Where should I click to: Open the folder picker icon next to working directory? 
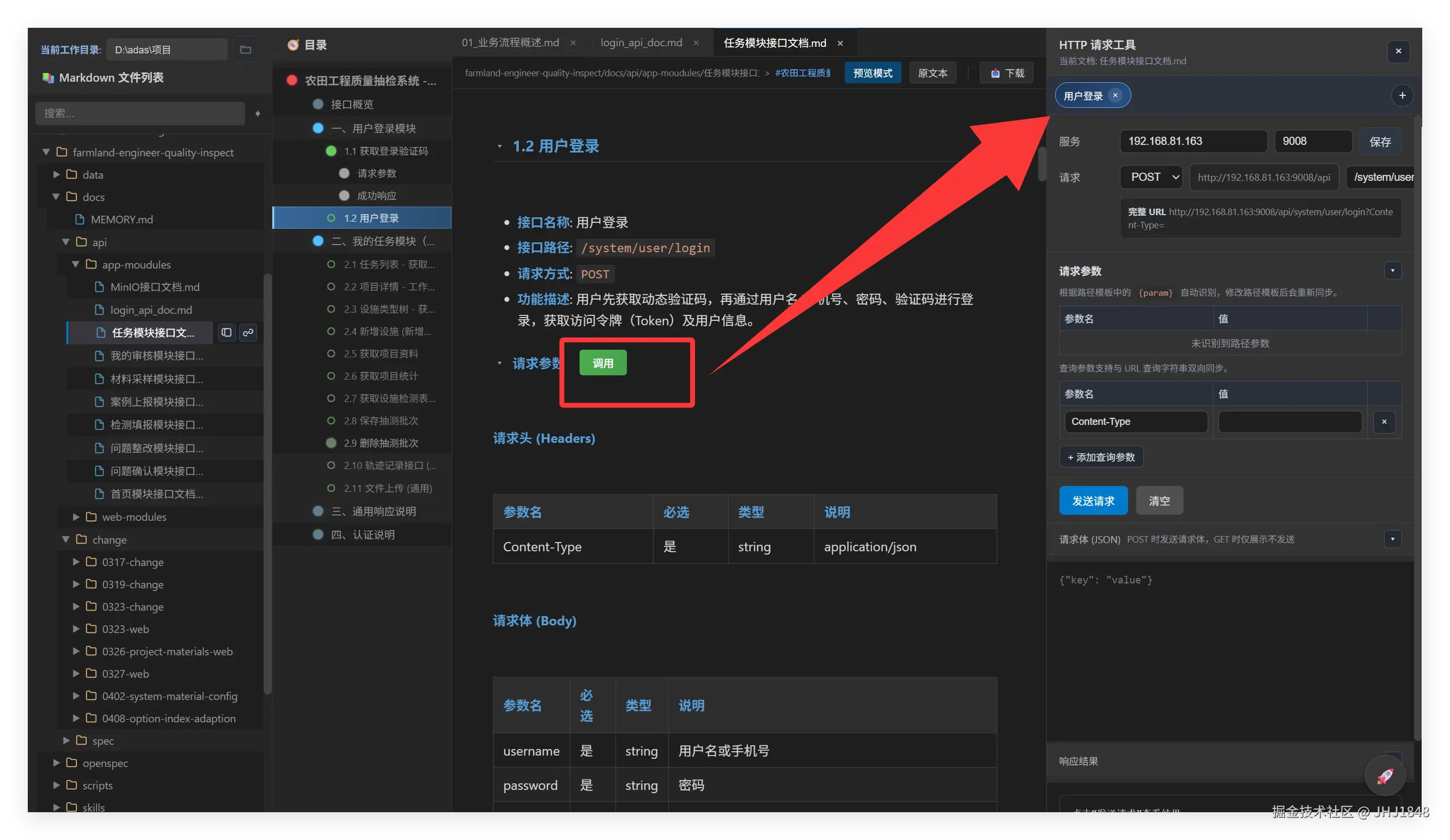[x=245, y=50]
